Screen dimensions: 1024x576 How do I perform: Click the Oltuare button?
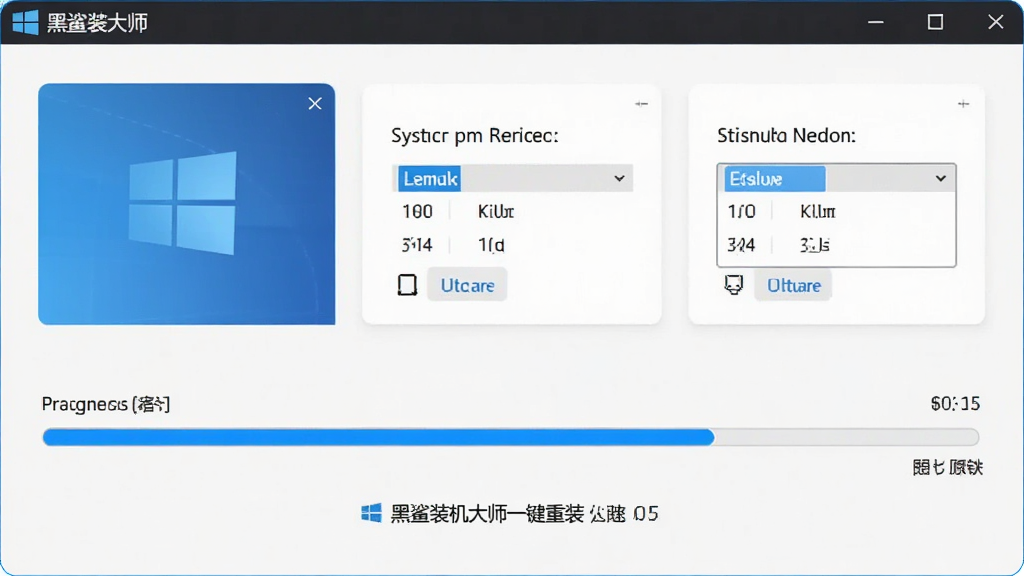(793, 285)
